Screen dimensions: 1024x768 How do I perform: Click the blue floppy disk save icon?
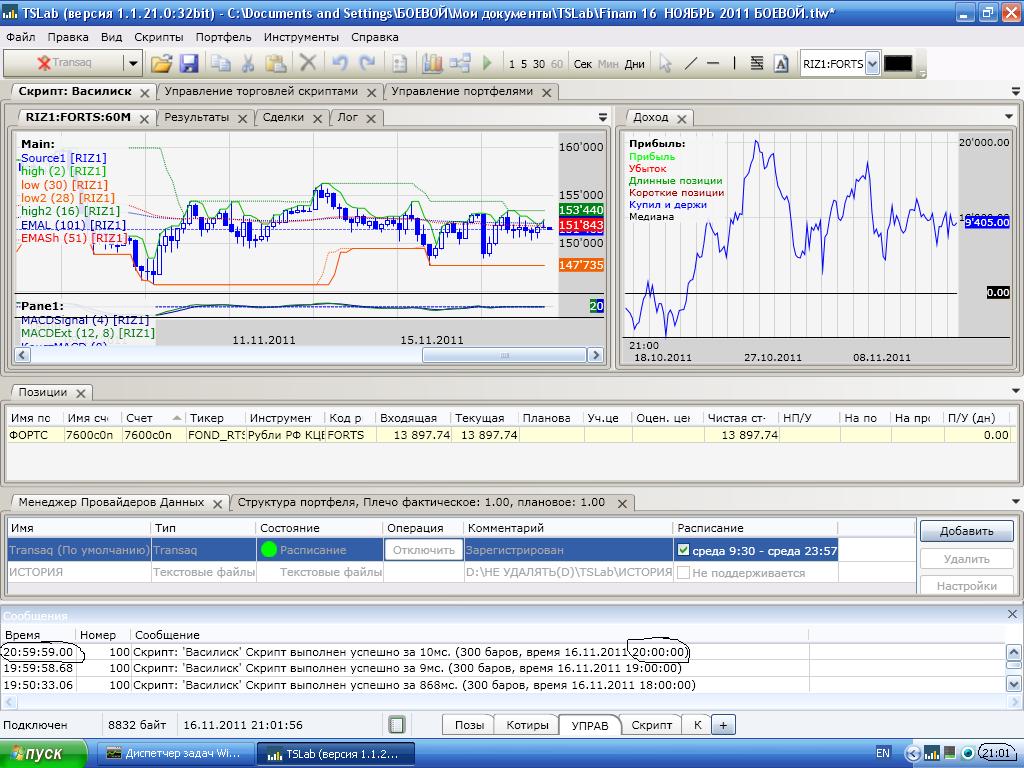tap(189, 63)
